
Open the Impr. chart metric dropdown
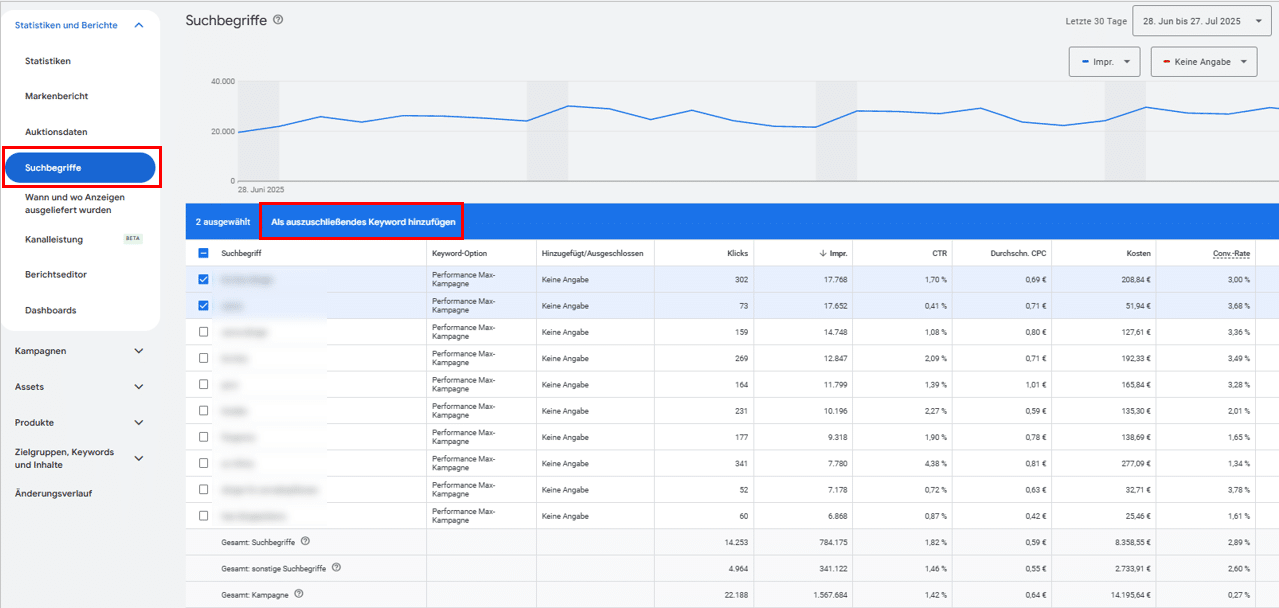(x=1105, y=62)
